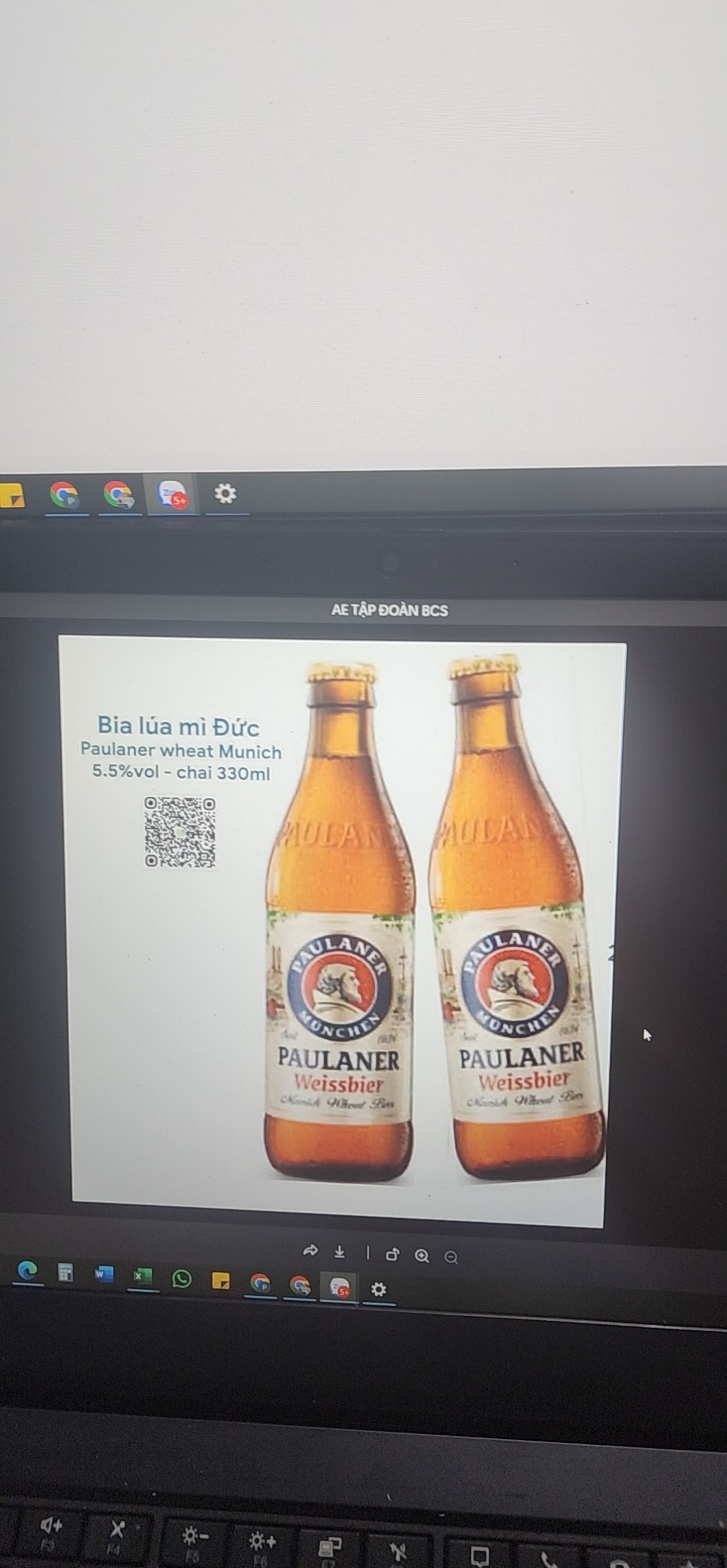Image resolution: width=727 pixels, height=1568 pixels.
Task: Click the AE TẬP ĐOÀN BCS title
Action: 390,610
